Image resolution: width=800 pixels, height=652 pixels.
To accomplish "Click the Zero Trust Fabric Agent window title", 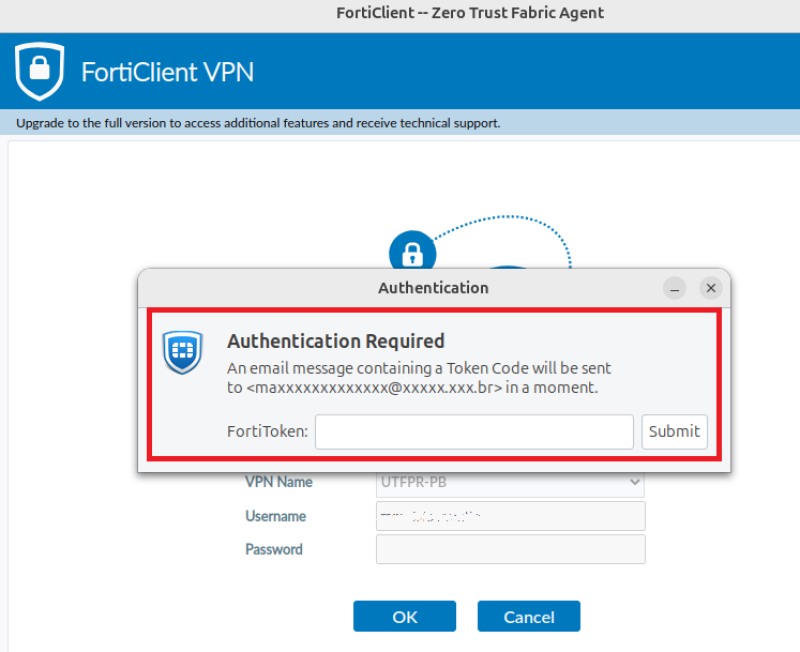I will (x=470, y=13).
